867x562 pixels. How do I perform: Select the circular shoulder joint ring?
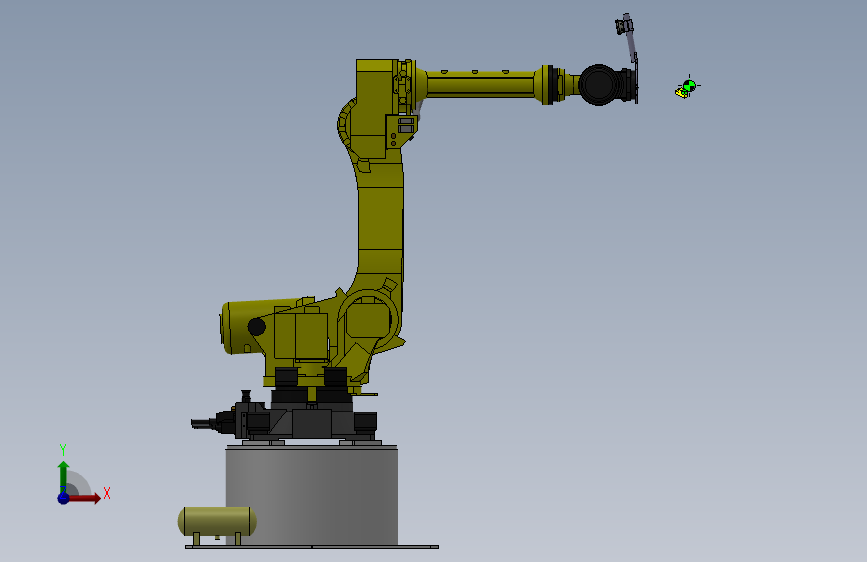(x=368, y=318)
